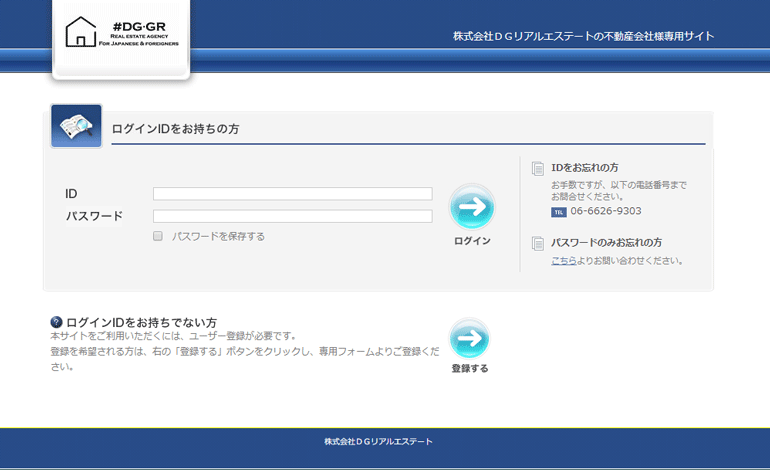
Task: Focus the ID input field
Action: coord(293,194)
